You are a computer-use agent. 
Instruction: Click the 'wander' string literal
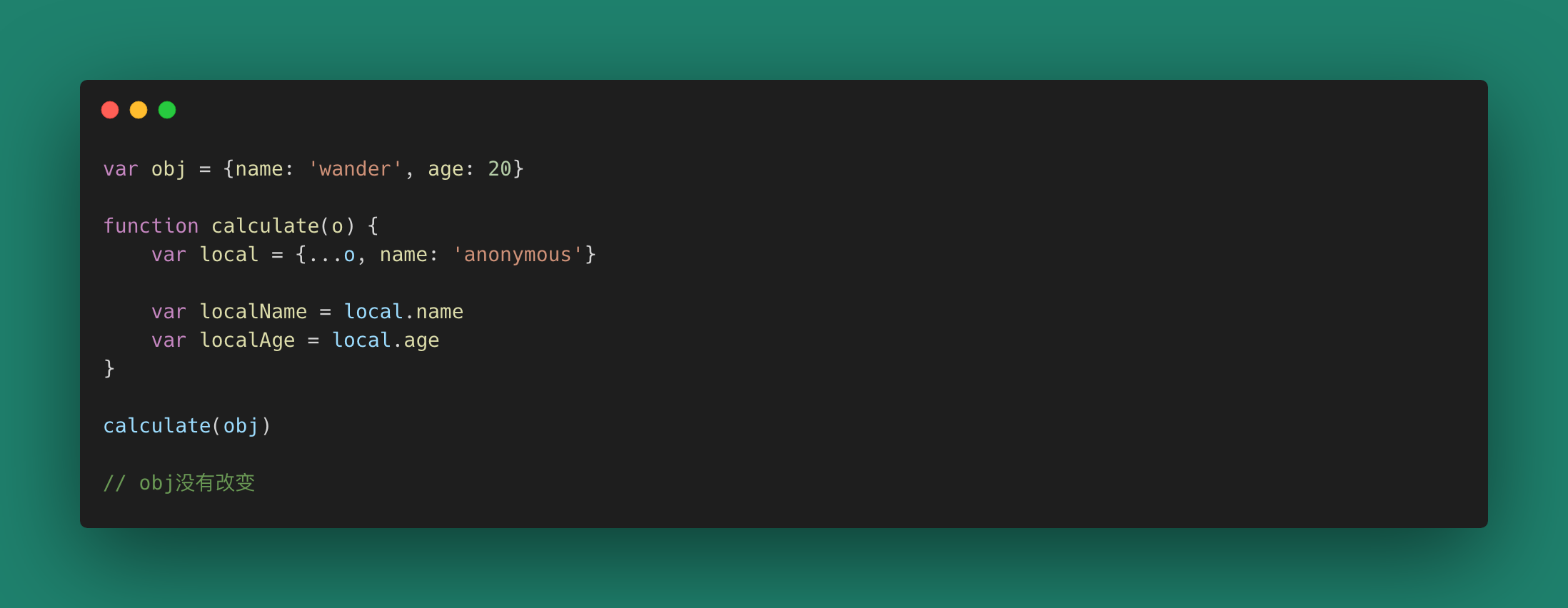click(355, 169)
